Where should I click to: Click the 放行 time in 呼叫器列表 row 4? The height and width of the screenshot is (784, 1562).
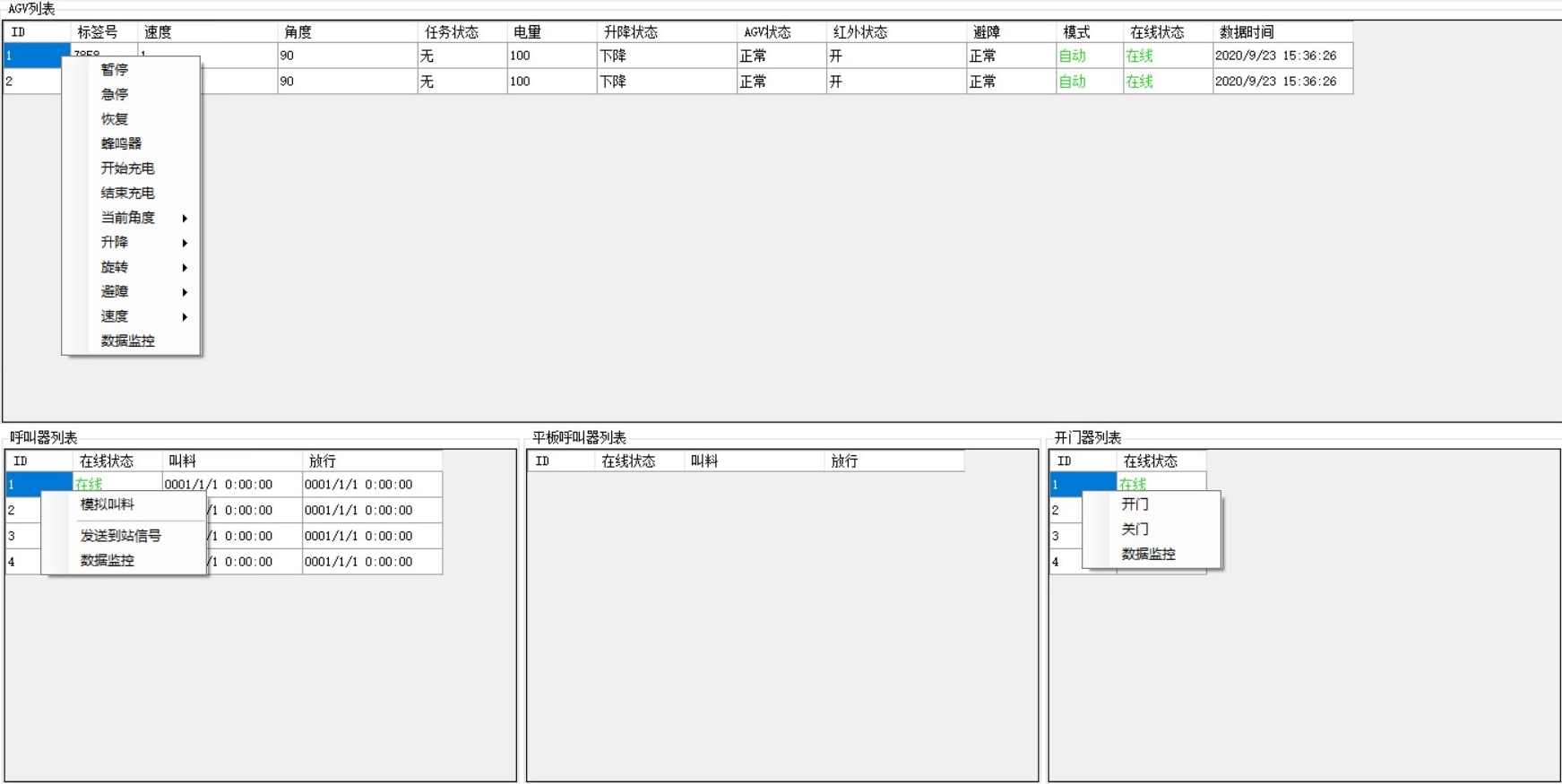(x=372, y=562)
